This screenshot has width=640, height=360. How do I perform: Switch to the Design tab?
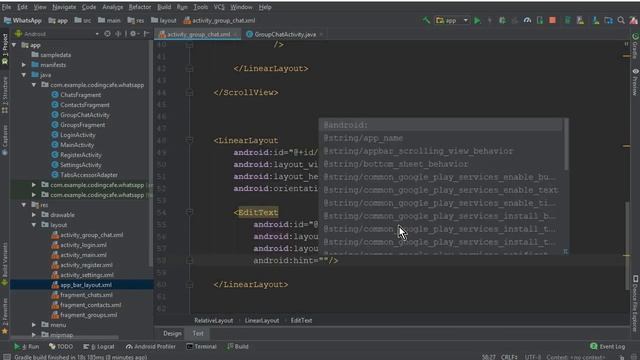point(172,333)
